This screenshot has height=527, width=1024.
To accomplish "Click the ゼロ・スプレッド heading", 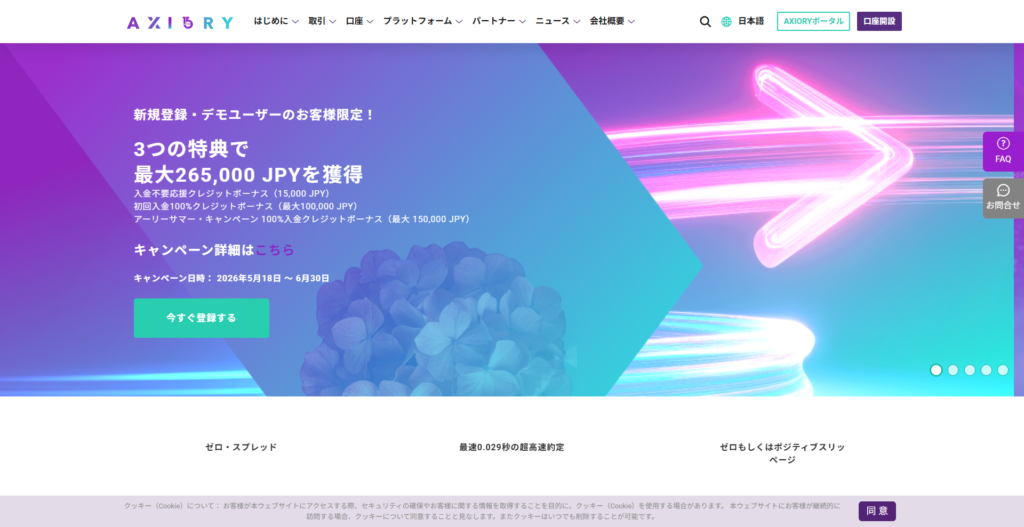I will (x=241, y=447).
